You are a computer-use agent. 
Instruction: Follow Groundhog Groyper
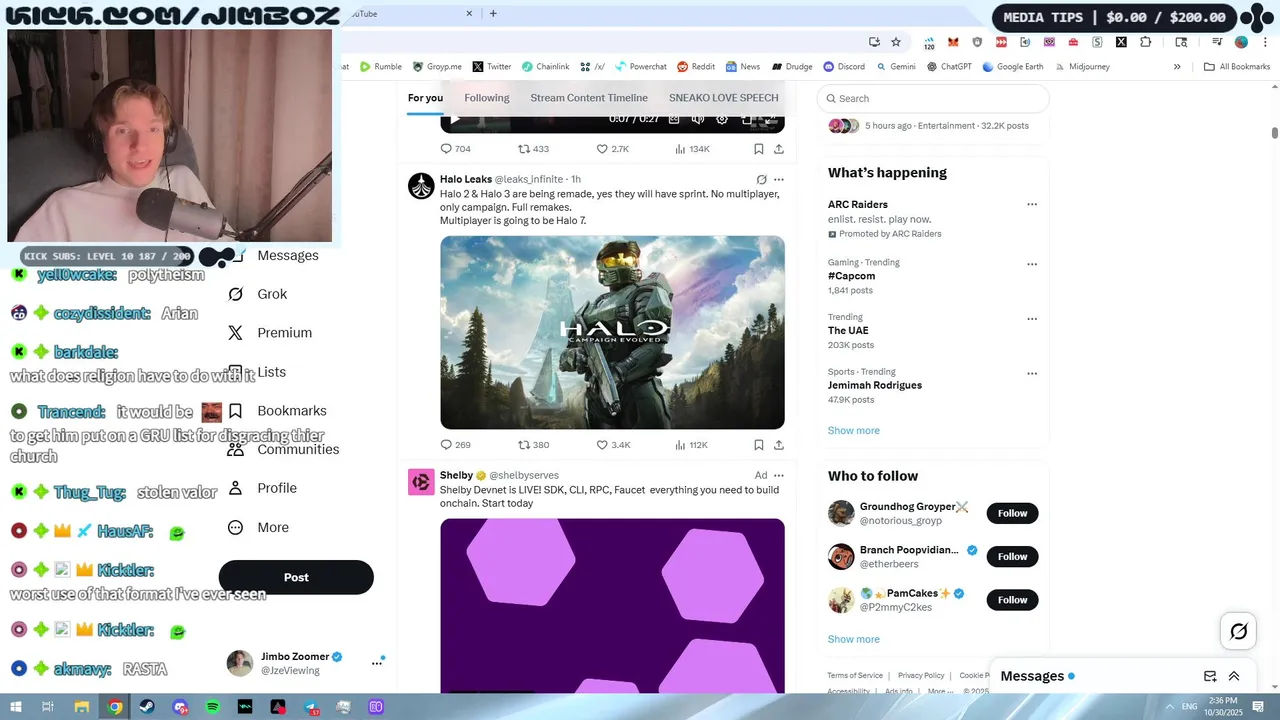1012,513
